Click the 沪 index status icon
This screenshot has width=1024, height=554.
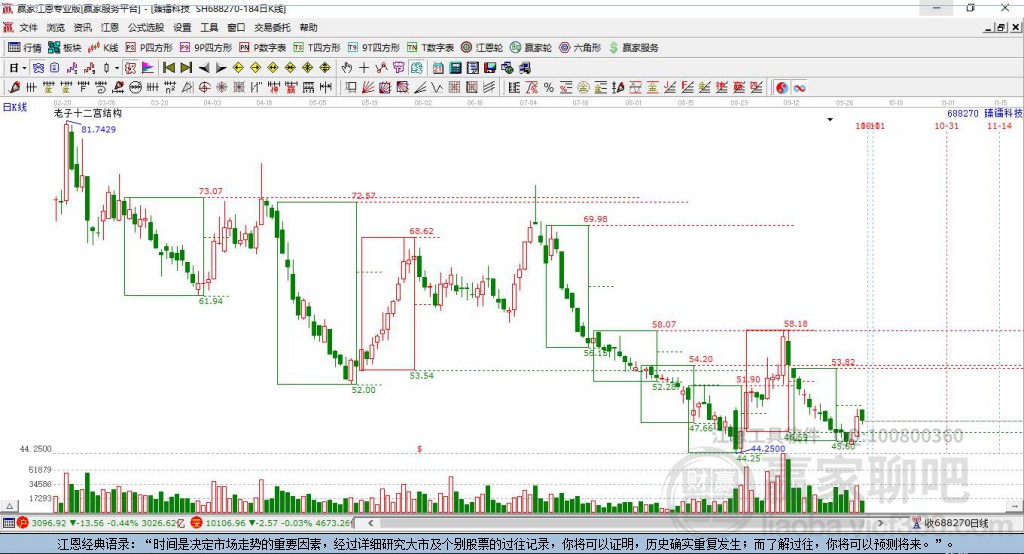coord(24,523)
